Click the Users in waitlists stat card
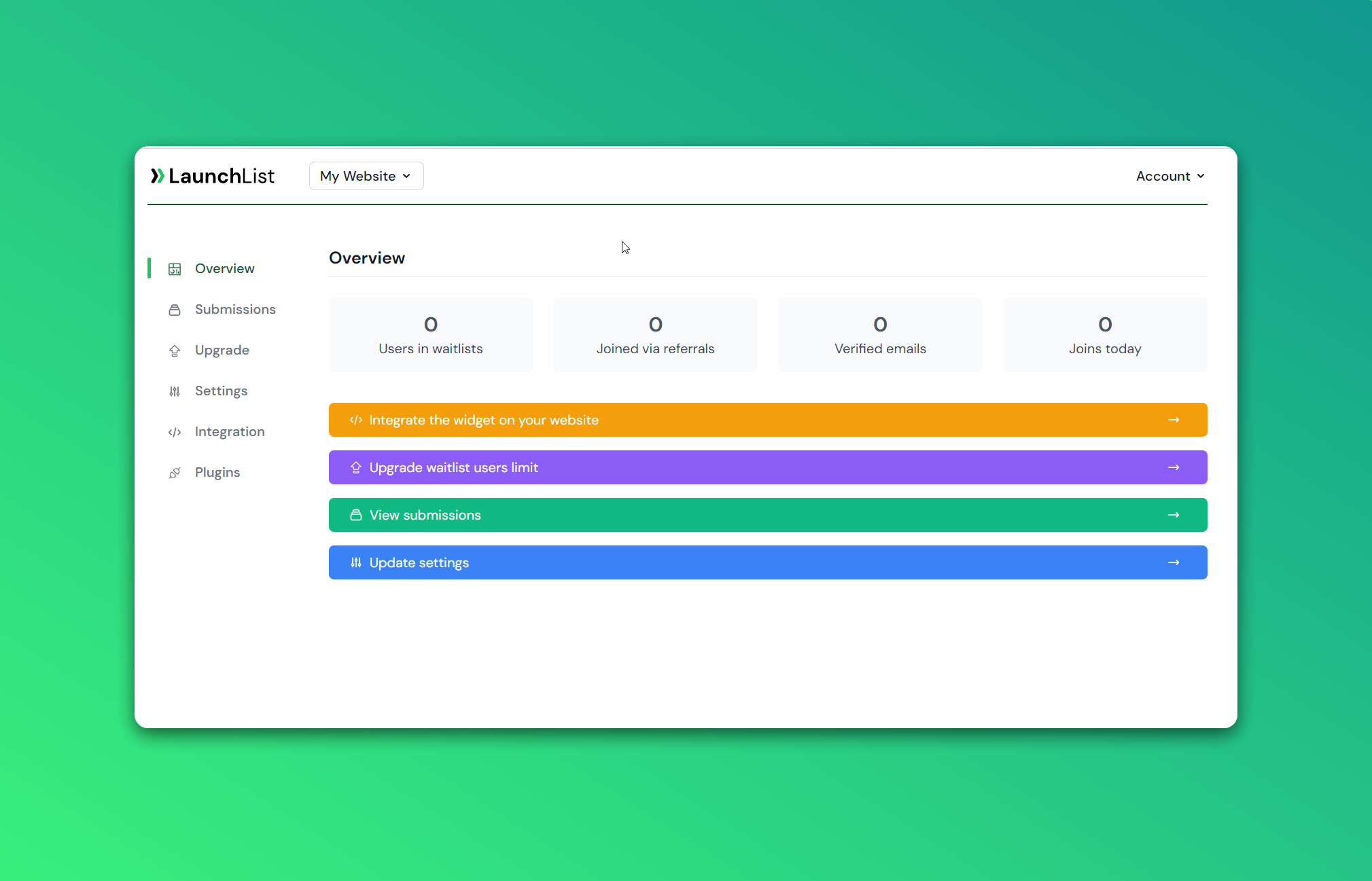Screen dimensions: 1372x881 [x=431, y=335]
